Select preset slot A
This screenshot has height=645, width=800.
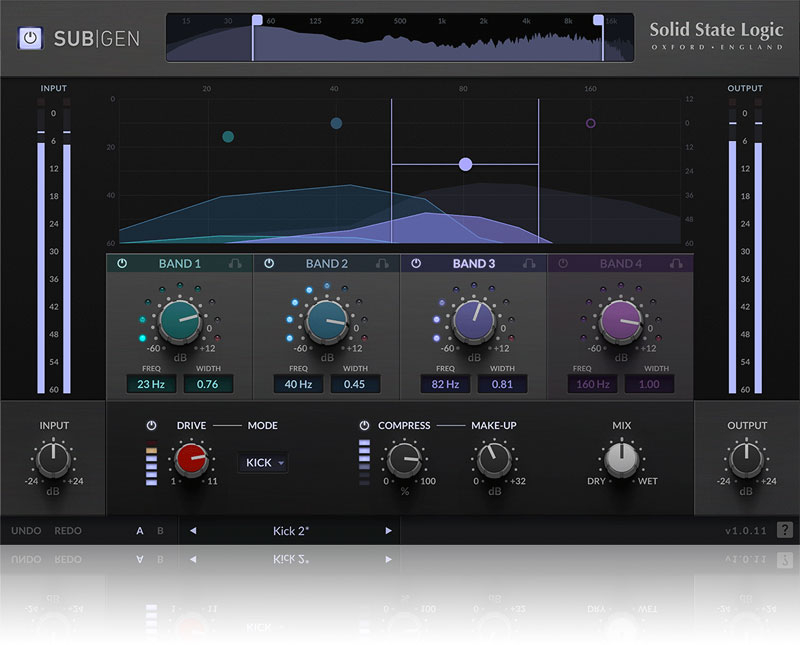(x=140, y=531)
